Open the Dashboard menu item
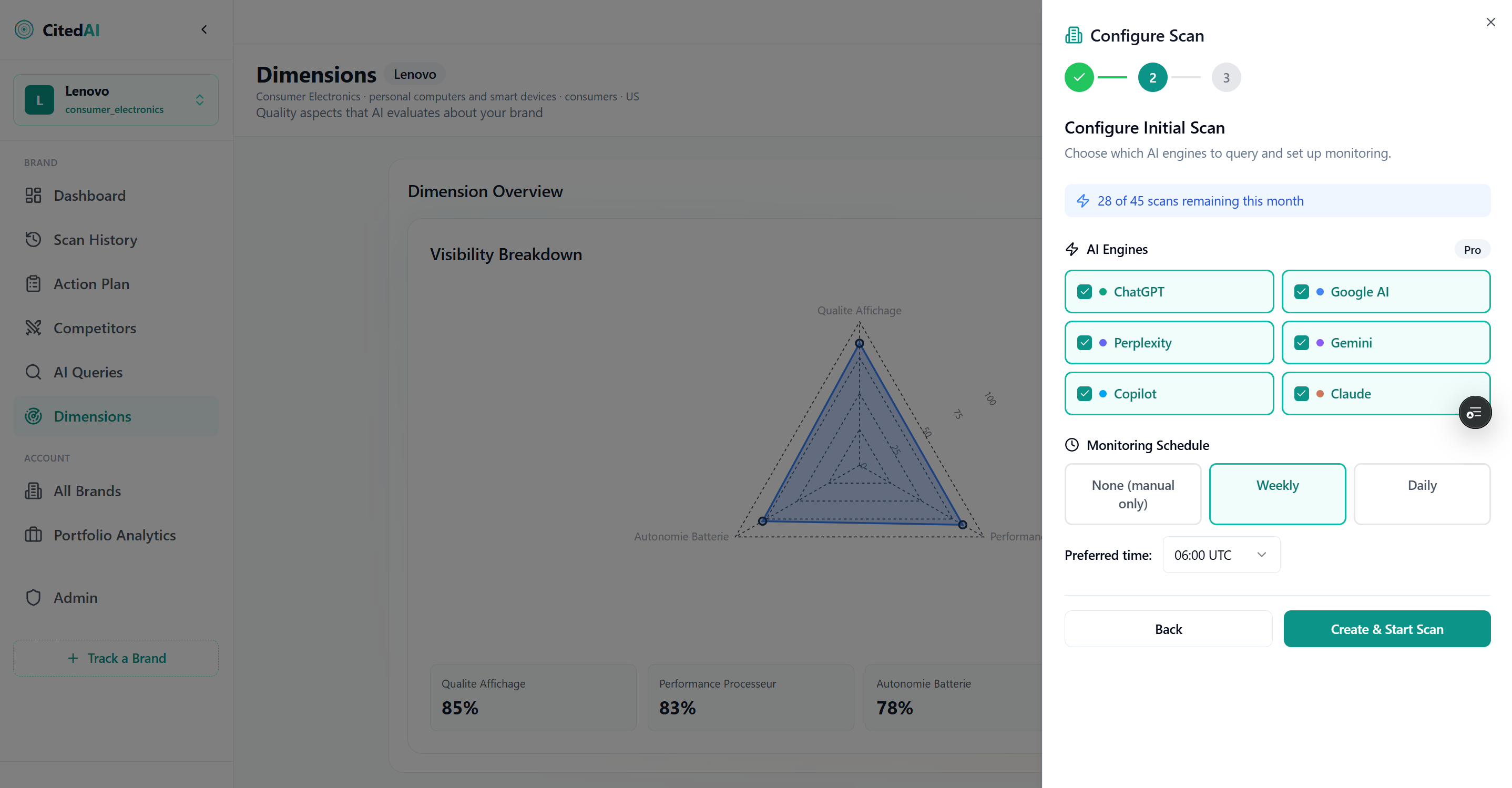Screen dimensions: 1512x788 [89, 196]
